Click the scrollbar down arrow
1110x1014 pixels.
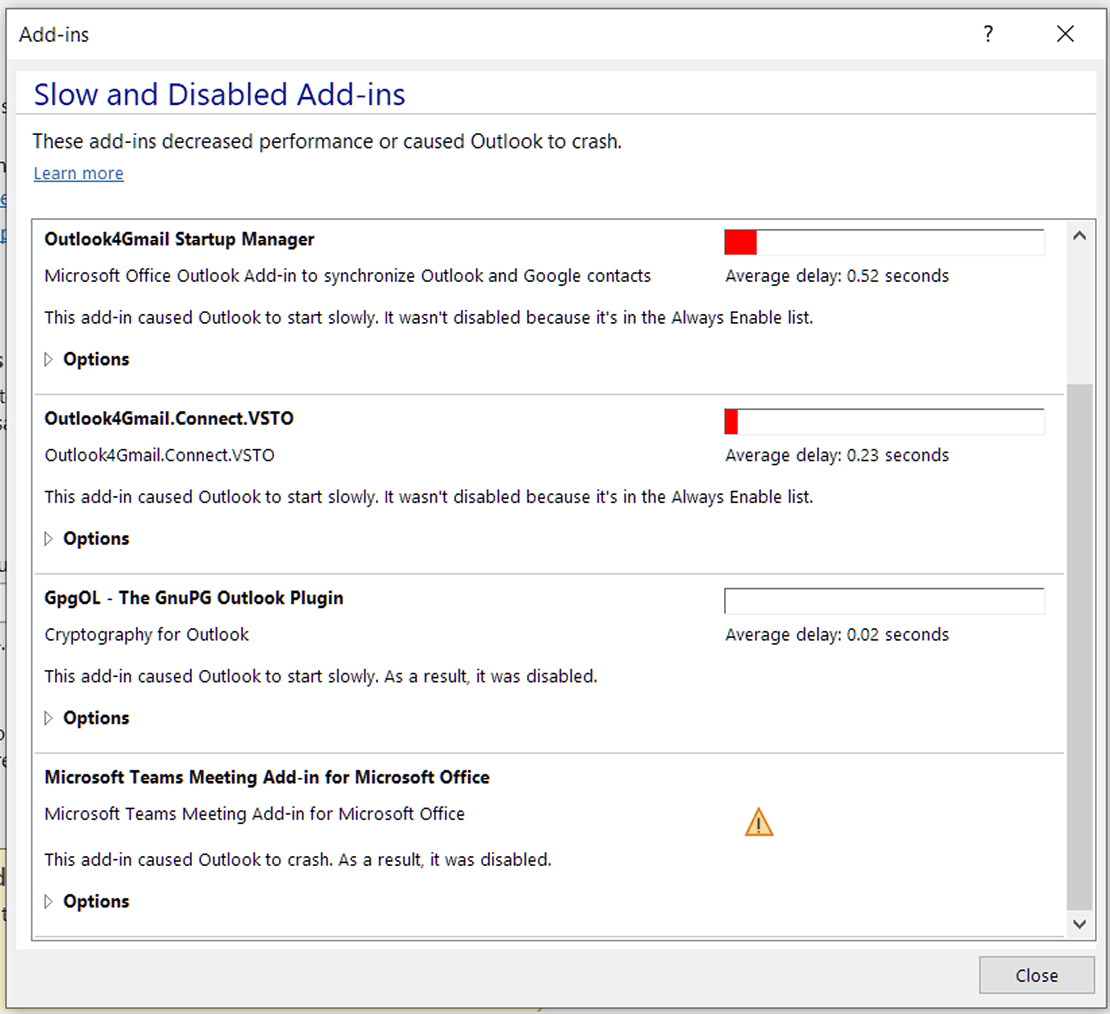(1080, 924)
